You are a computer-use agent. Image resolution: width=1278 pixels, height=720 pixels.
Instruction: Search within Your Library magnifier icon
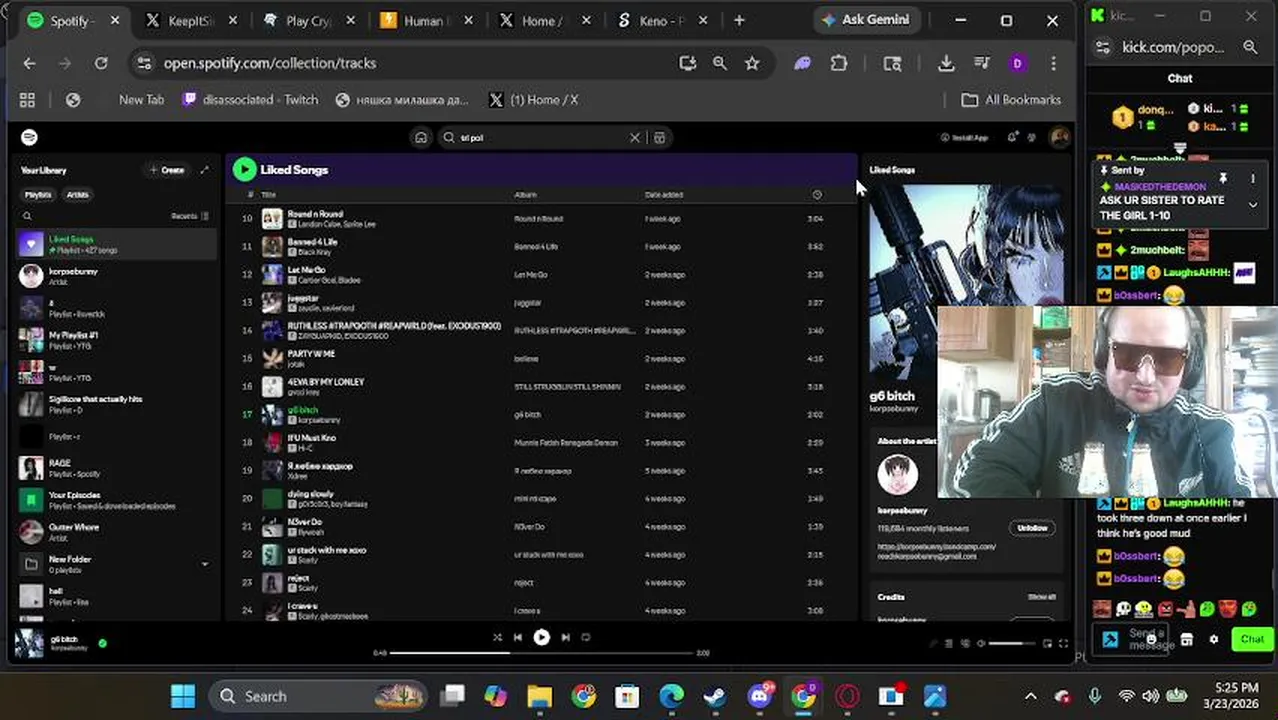tap(27, 216)
